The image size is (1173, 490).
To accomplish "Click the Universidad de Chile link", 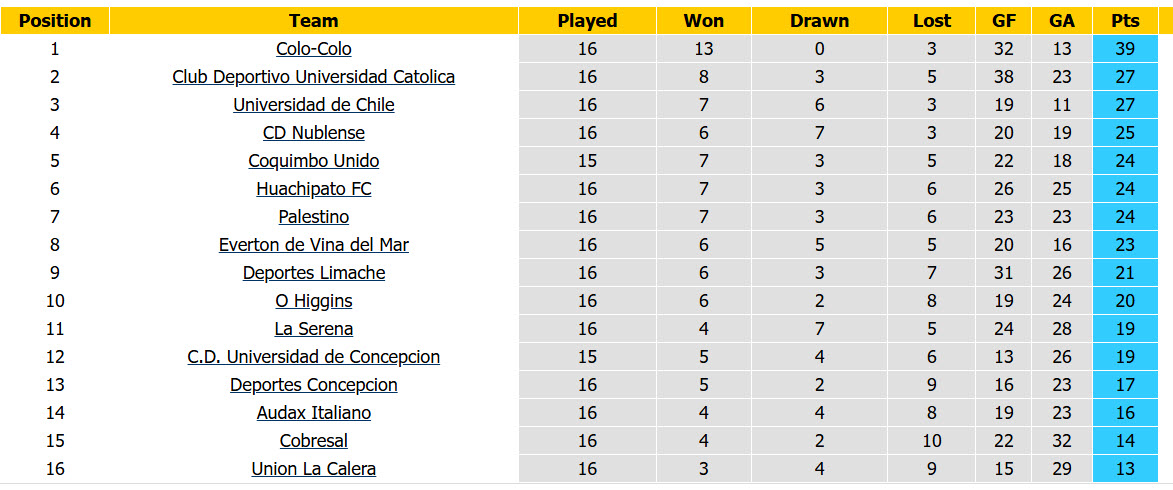I will (313, 105).
